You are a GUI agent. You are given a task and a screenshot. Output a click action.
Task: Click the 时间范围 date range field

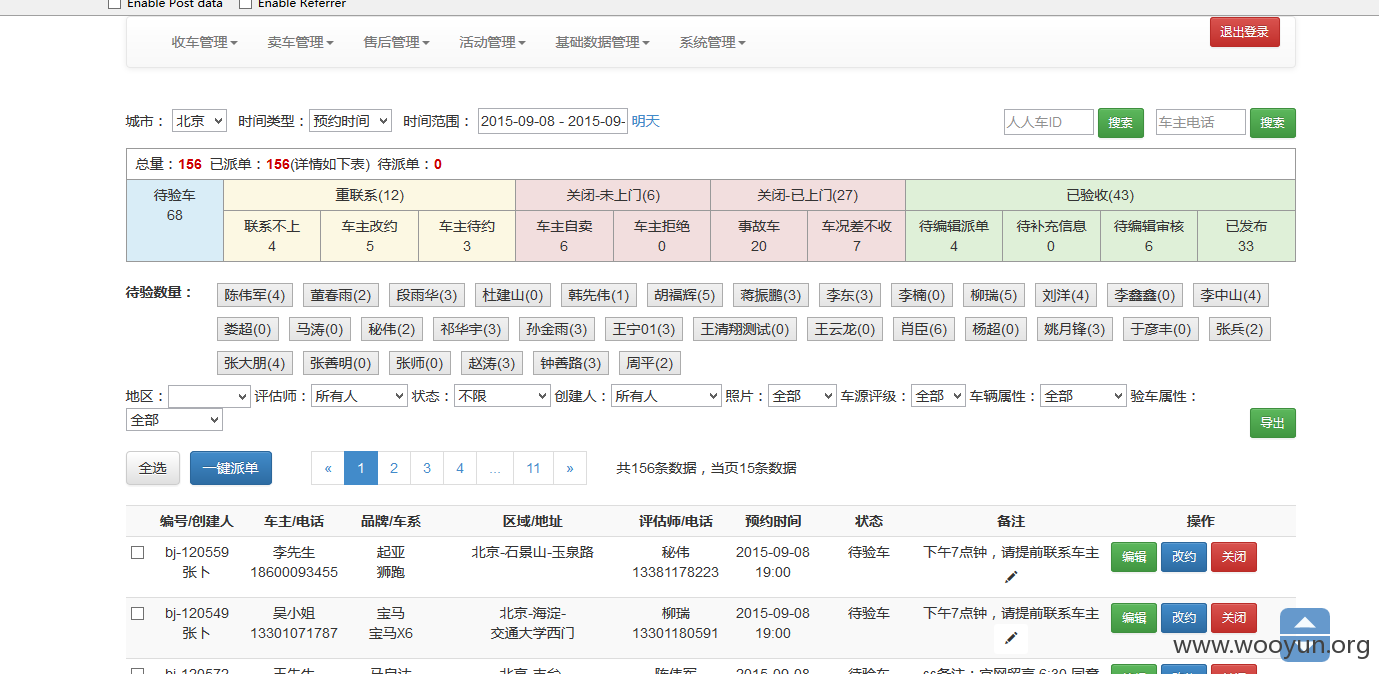tap(553, 121)
